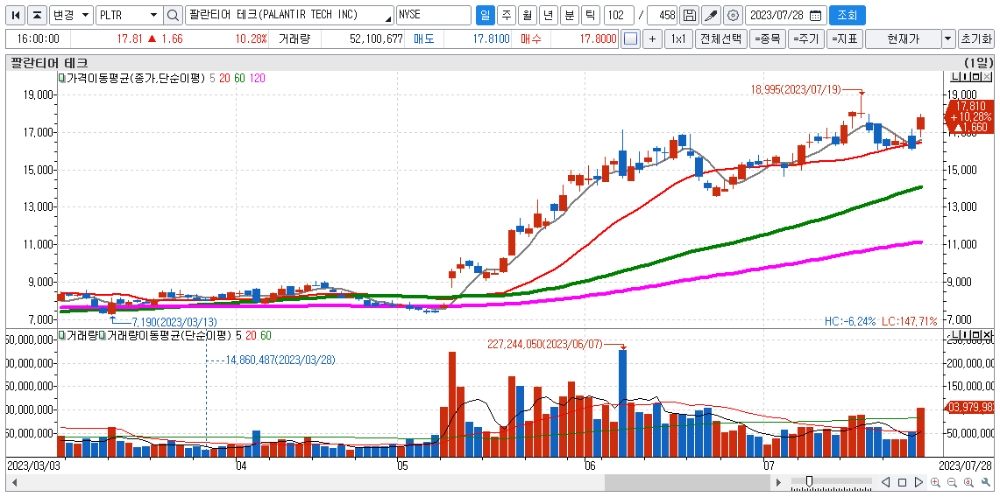Open the =지표 menu

click(x=845, y=39)
